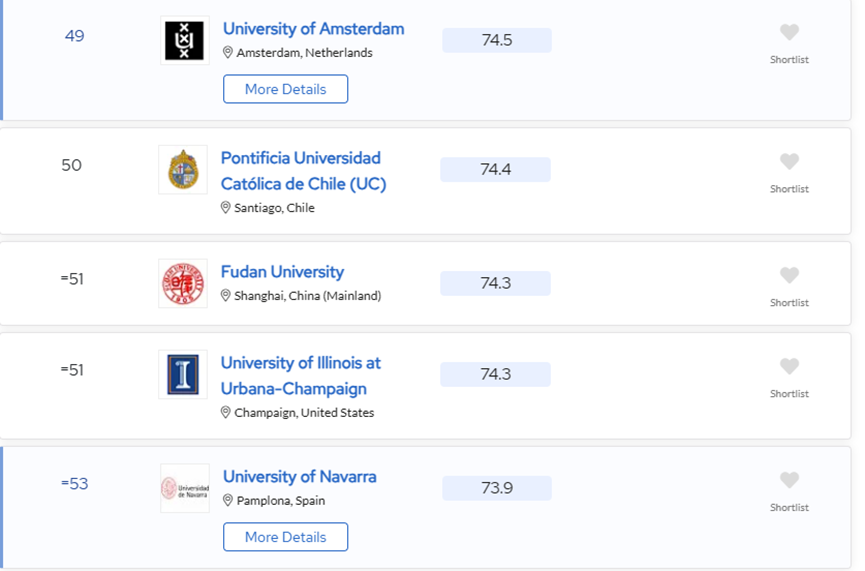
Task: Shortlist University of Amsterdam with heart icon
Action: pos(789,33)
